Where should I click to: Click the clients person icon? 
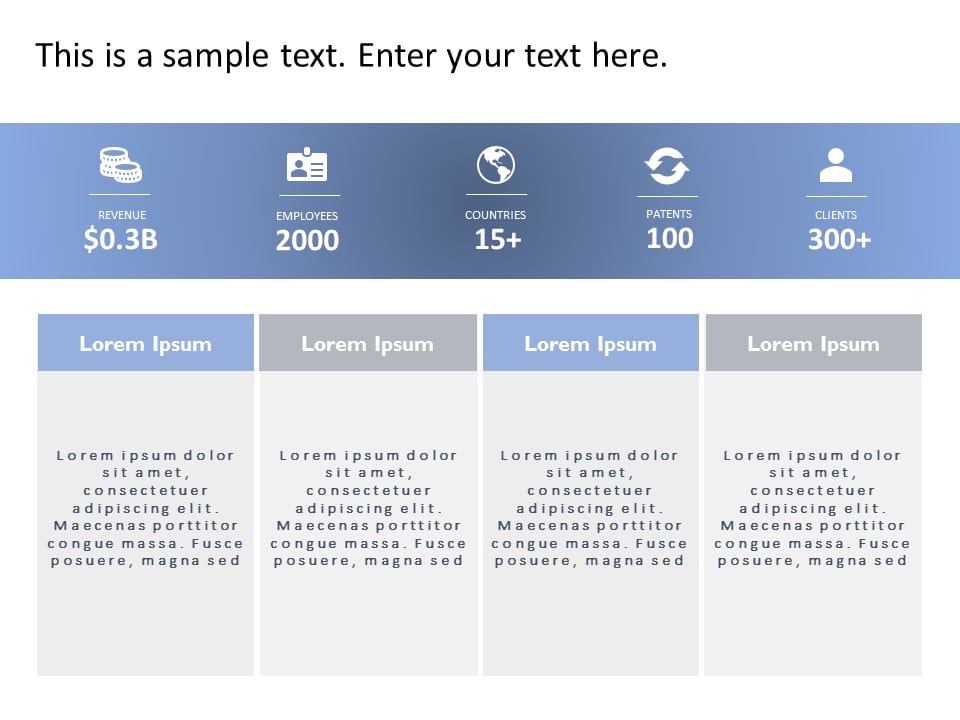[836, 165]
